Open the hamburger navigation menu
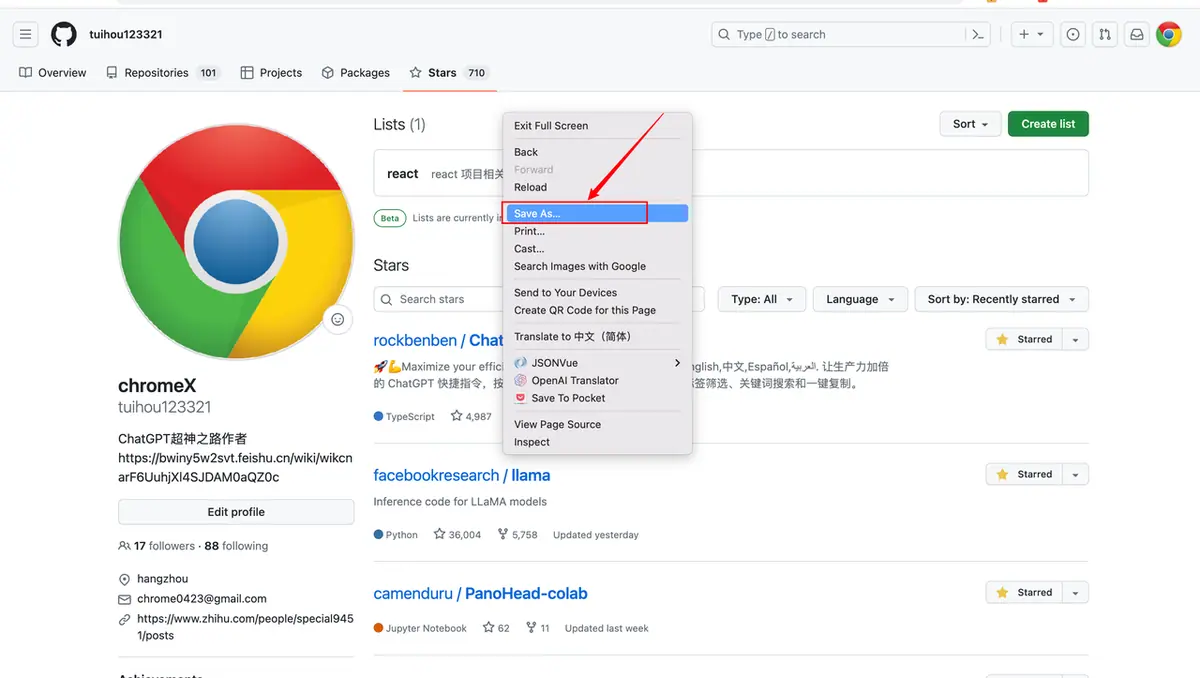Viewport: 1200px width, 678px height. 26,34
